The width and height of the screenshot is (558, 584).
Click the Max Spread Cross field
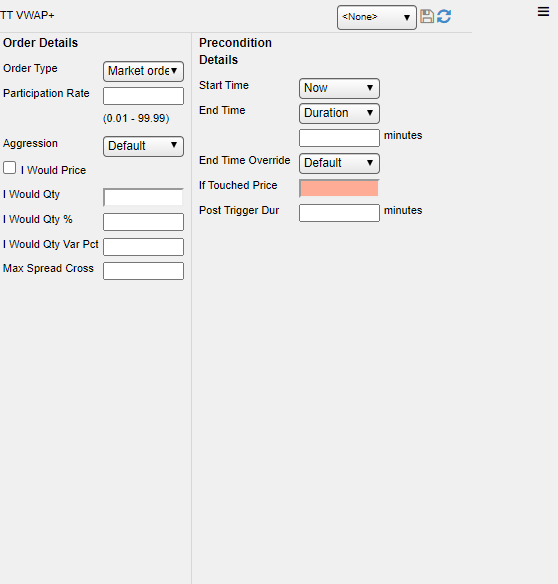[x=143, y=271]
